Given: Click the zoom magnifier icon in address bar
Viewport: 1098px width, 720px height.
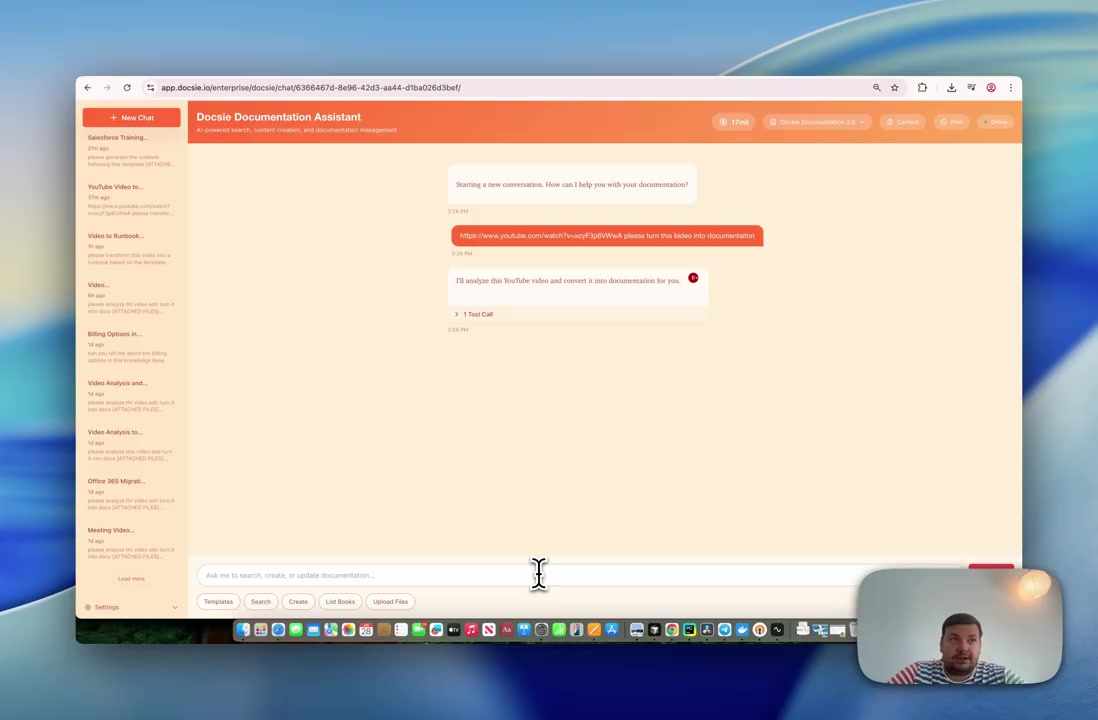Looking at the screenshot, I should click(877, 88).
